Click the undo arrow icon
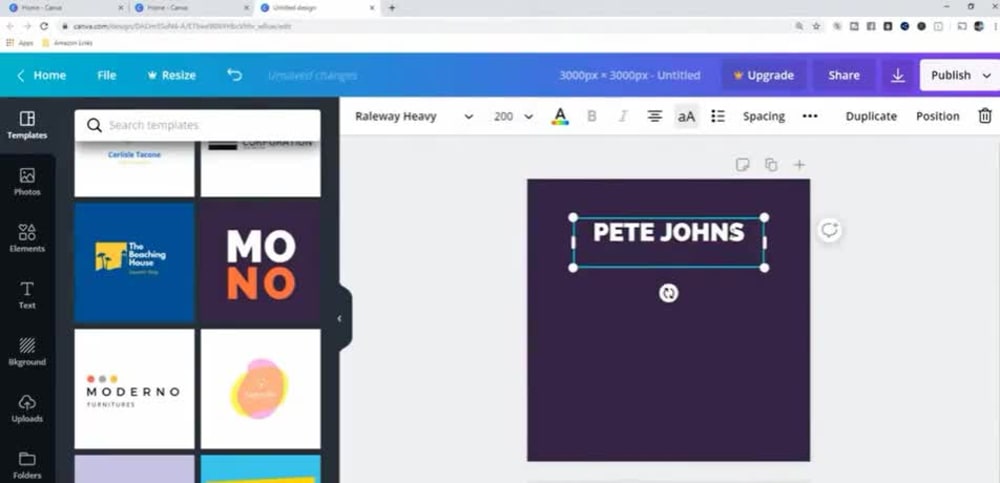Viewport: 1000px width, 483px height. [x=235, y=75]
